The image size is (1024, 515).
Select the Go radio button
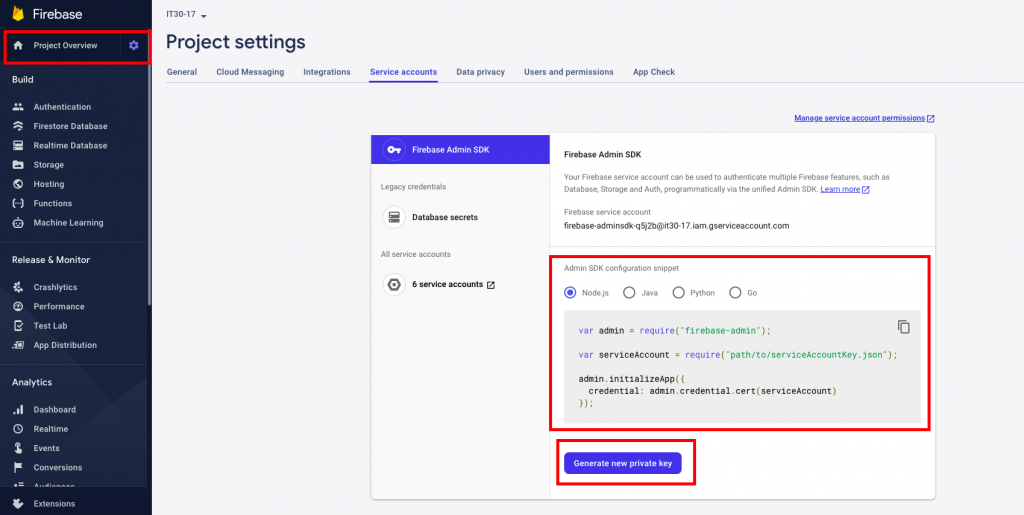735,292
